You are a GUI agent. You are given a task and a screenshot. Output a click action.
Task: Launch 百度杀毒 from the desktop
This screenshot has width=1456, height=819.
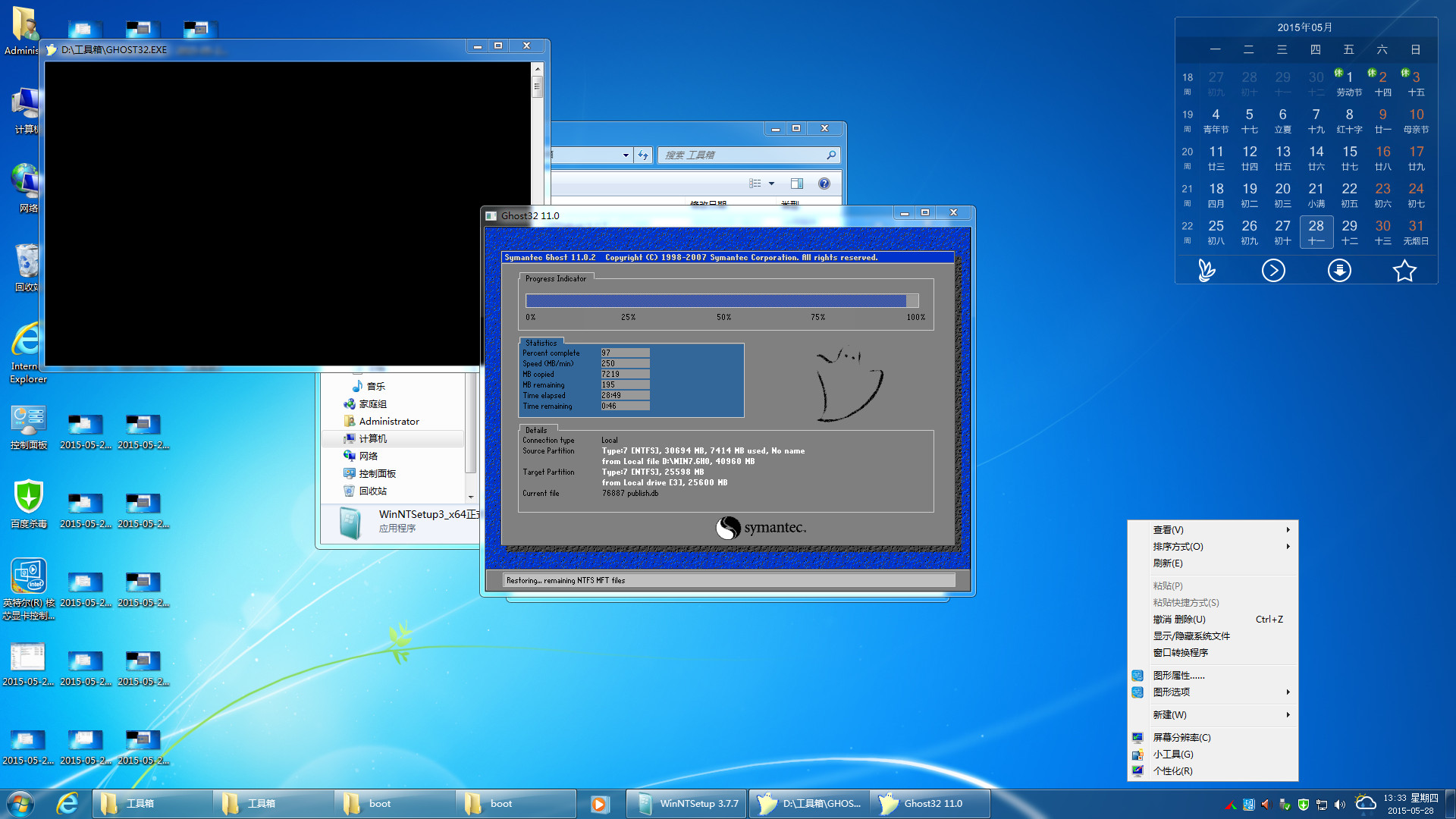[x=29, y=504]
